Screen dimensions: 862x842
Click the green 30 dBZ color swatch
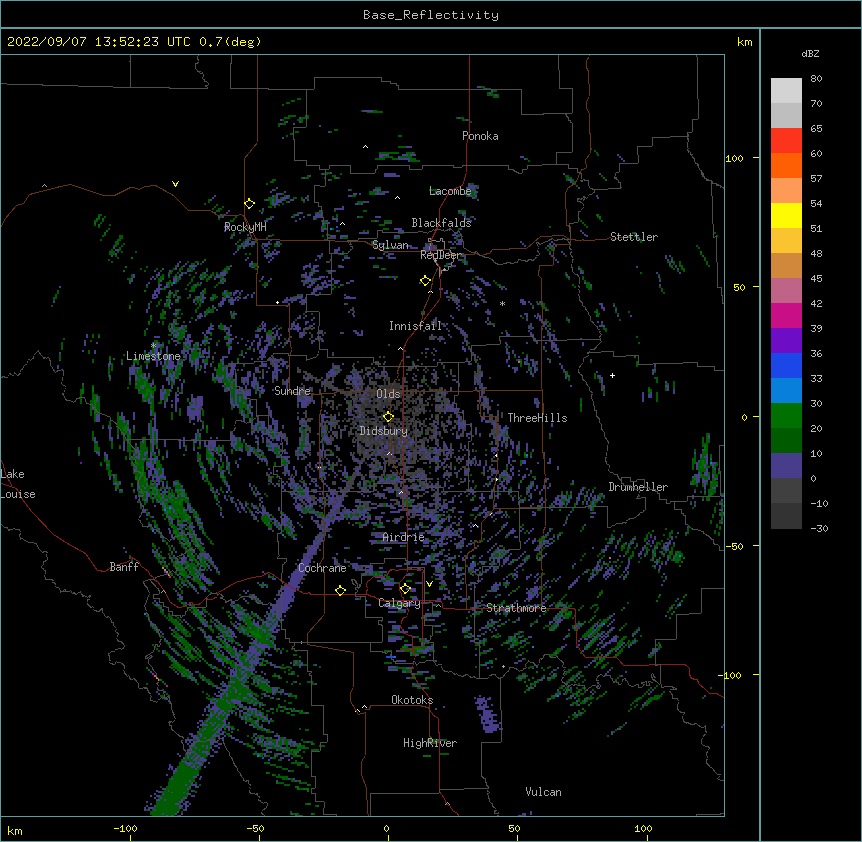pyautogui.click(x=786, y=416)
